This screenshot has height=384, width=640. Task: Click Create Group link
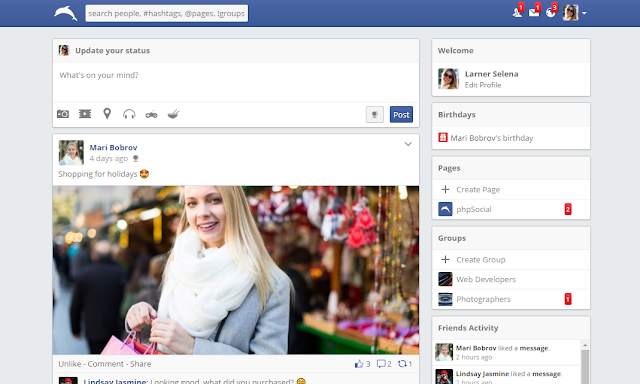(481, 260)
